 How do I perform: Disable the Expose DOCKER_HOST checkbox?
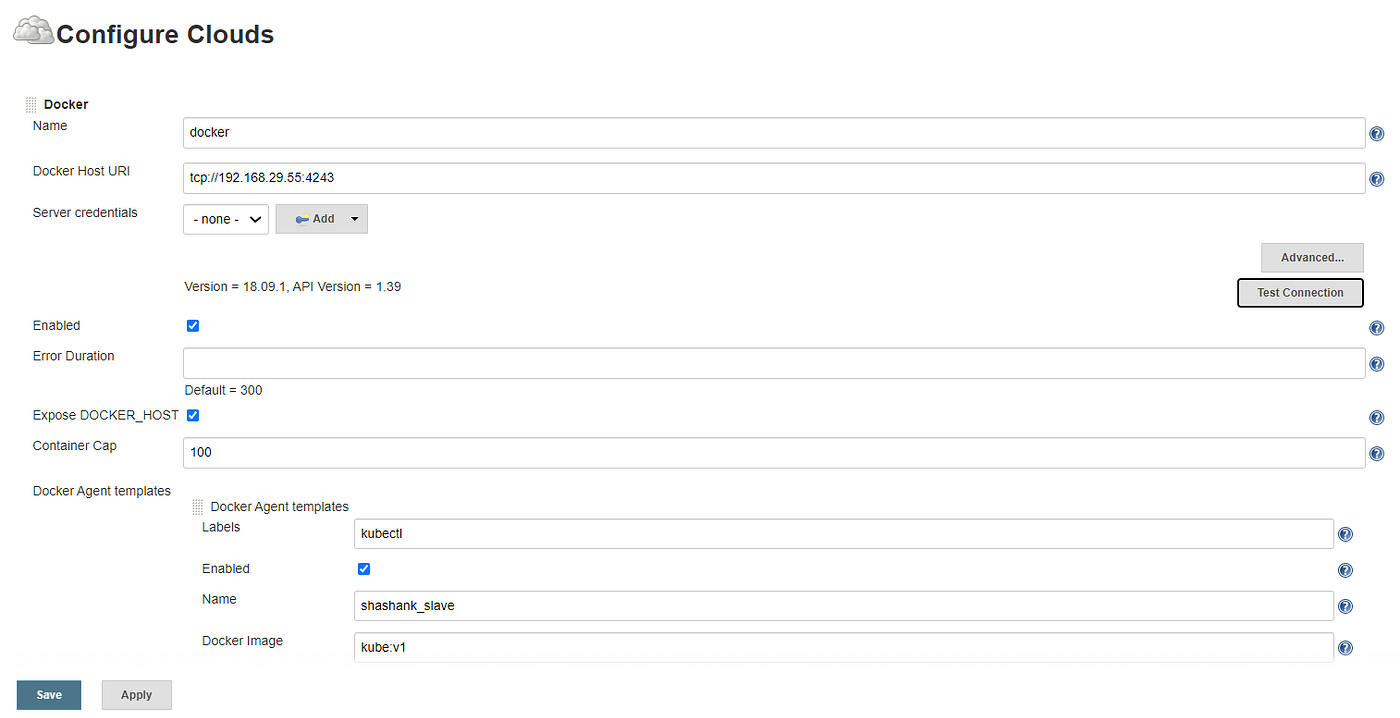coord(192,415)
